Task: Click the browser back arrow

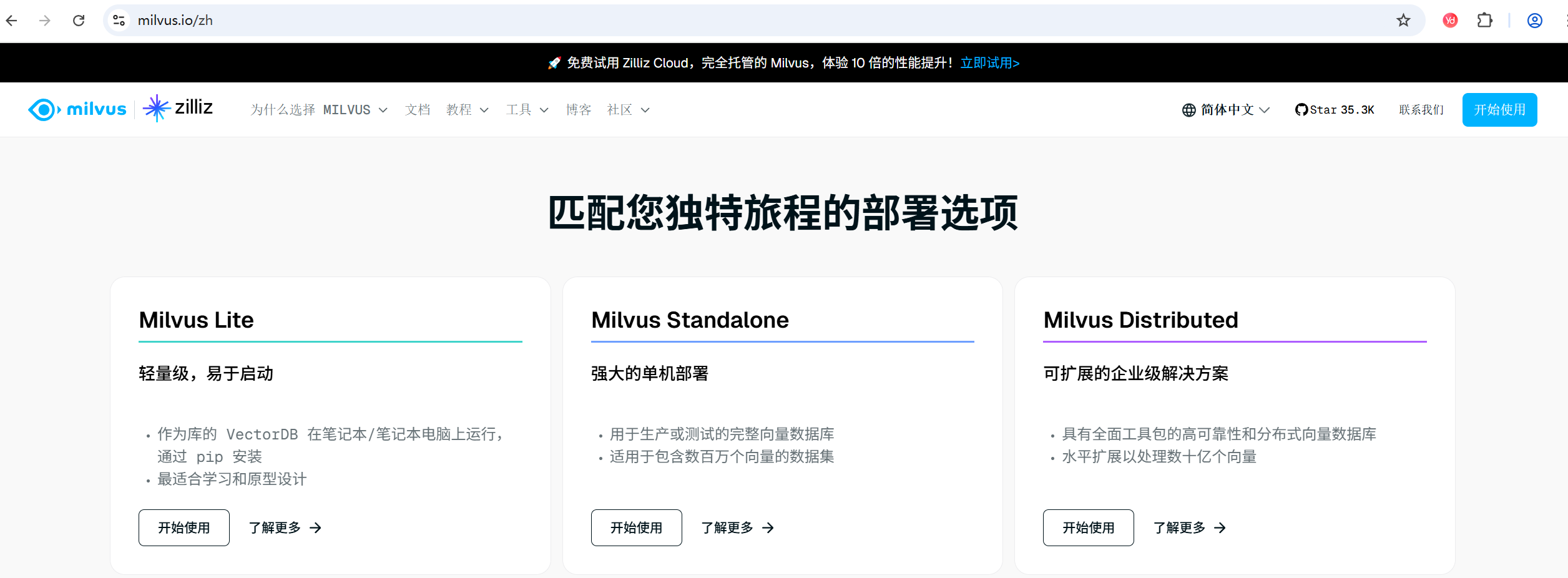Action: tap(12, 20)
